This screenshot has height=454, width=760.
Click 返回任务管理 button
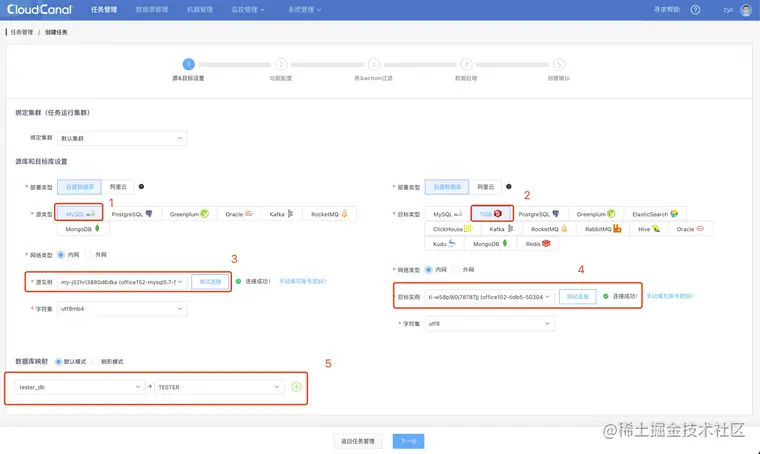(x=358, y=441)
